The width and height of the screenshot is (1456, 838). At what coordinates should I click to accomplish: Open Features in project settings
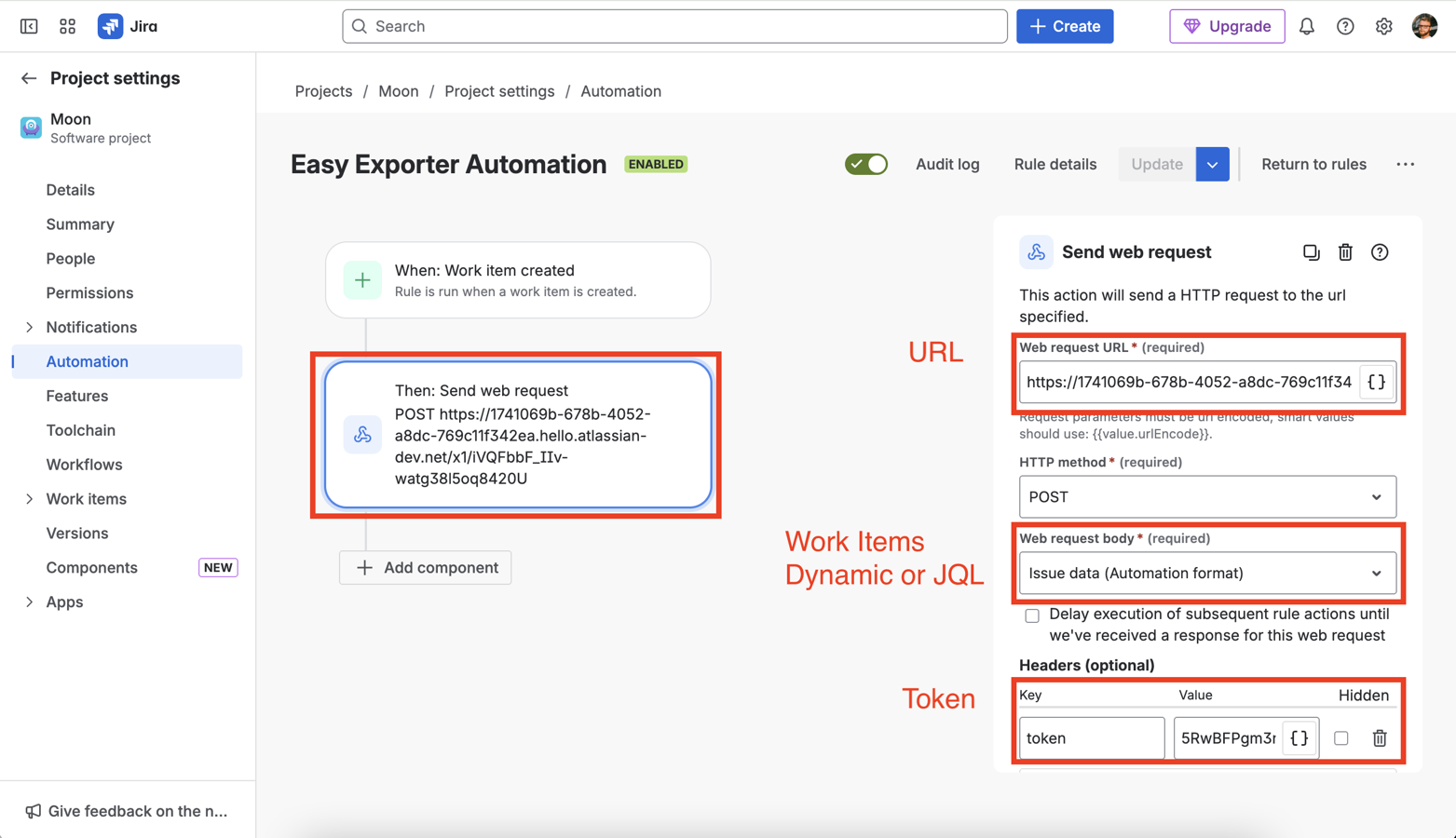(77, 396)
